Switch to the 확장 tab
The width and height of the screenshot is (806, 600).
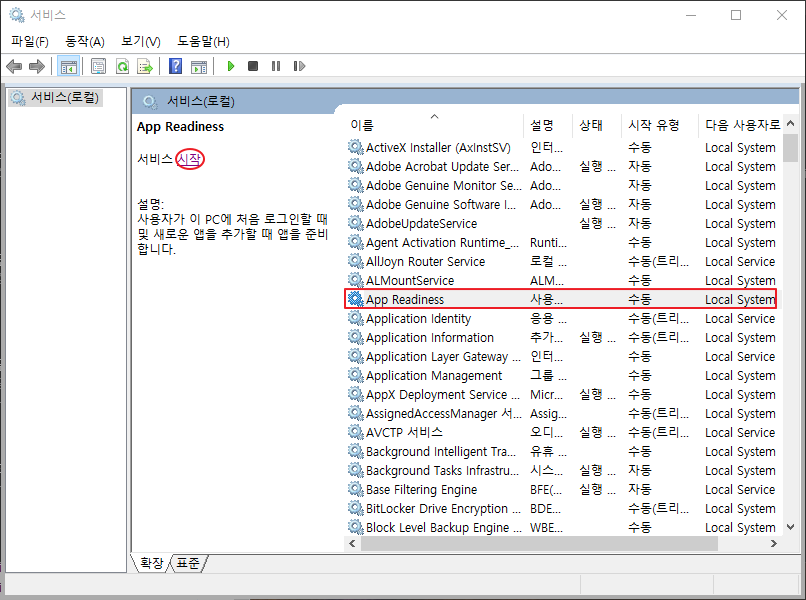pyautogui.click(x=152, y=563)
